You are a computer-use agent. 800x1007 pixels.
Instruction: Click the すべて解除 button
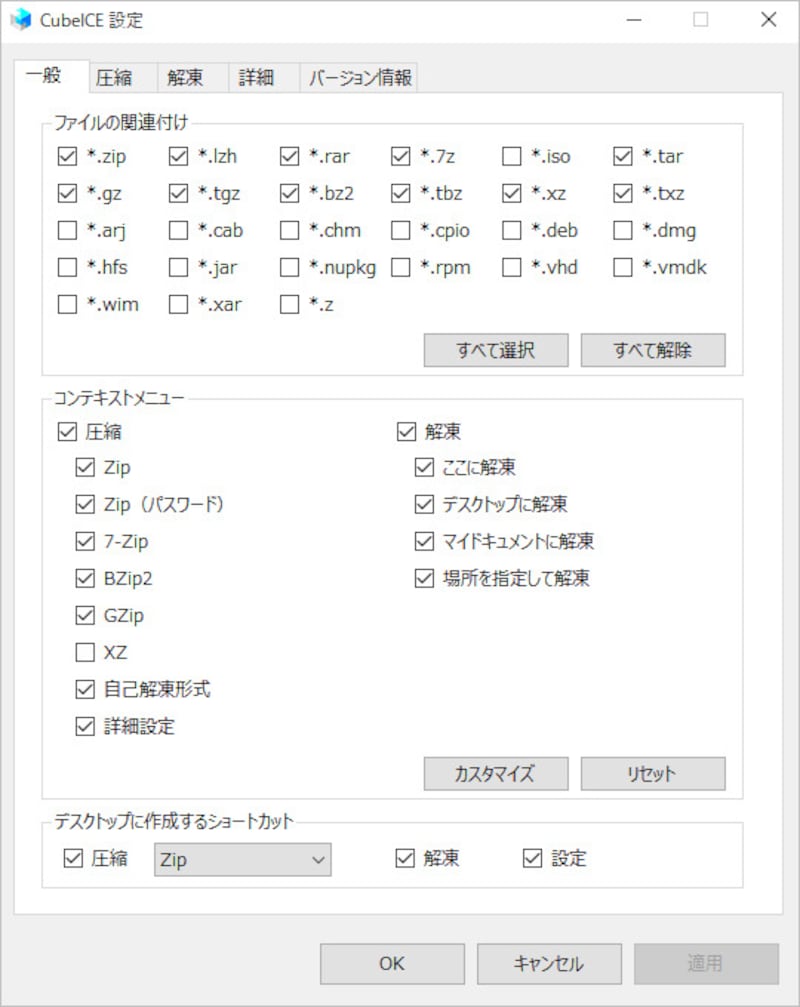pos(652,350)
